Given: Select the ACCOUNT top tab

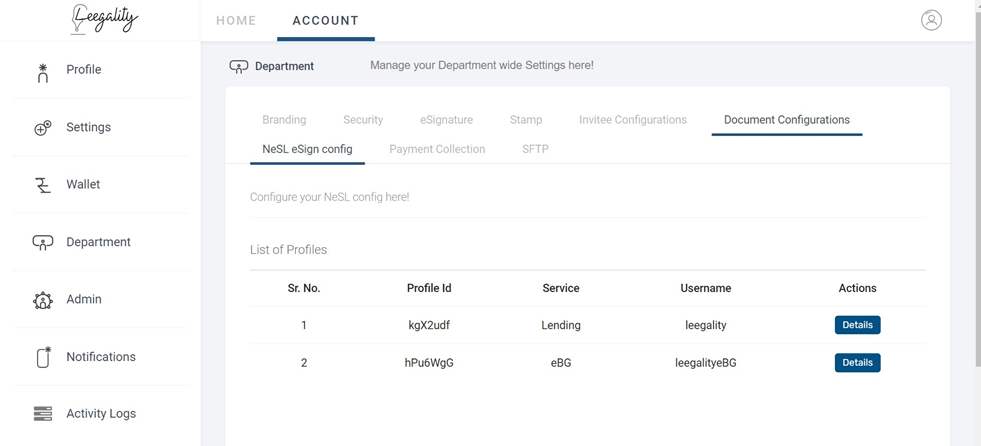Looking at the screenshot, I should [x=326, y=21].
